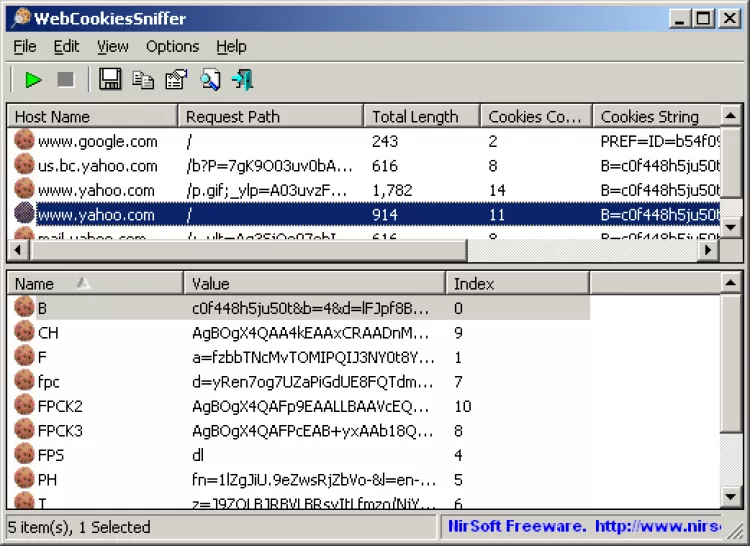
Task: Sort by Cookies Count column header
Action: click(x=536, y=117)
